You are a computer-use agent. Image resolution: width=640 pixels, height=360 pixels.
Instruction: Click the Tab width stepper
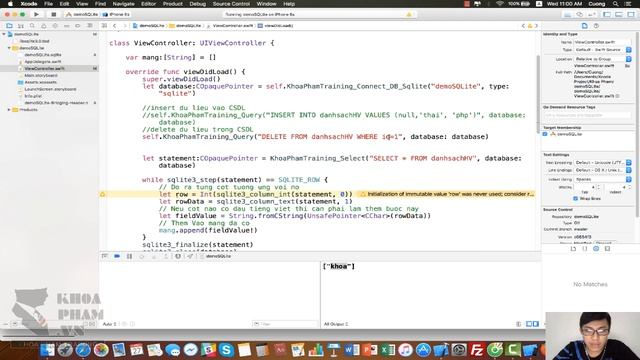[x=599, y=187]
